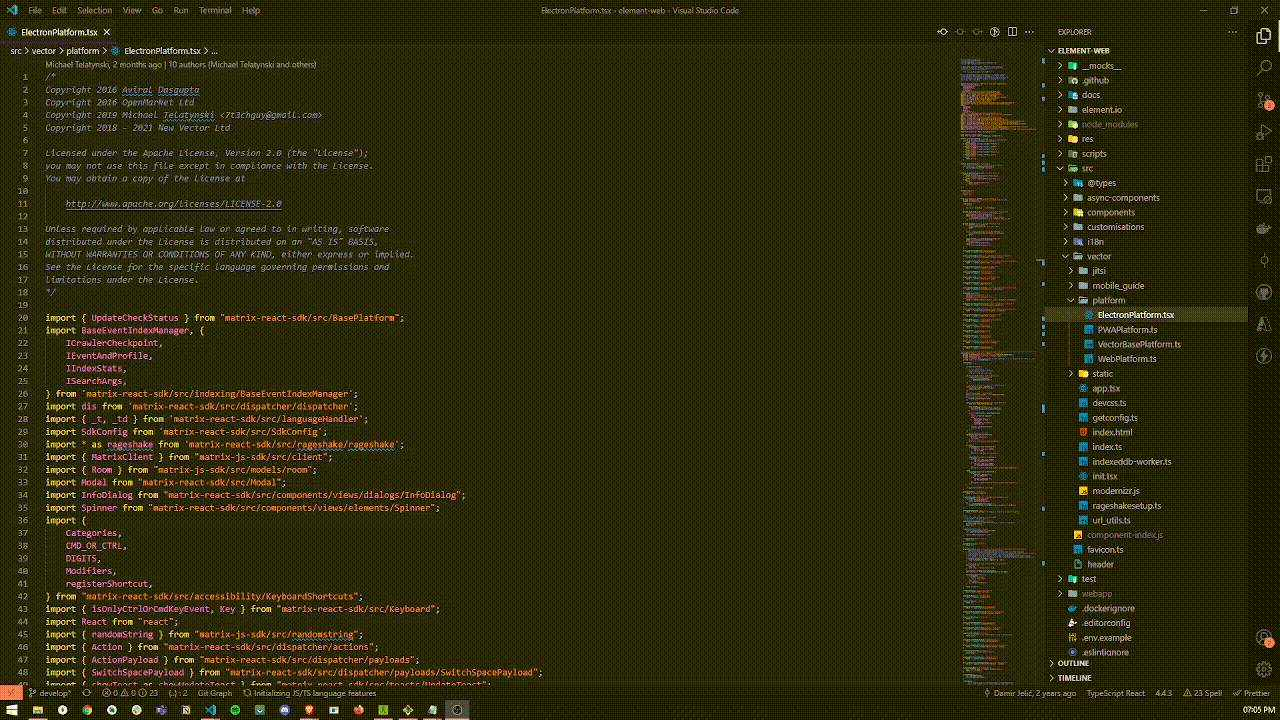The width and height of the screenshot is (1280, 720).
Task: Open the Apache license URL link in code
Action: click(x=173, y=204)
